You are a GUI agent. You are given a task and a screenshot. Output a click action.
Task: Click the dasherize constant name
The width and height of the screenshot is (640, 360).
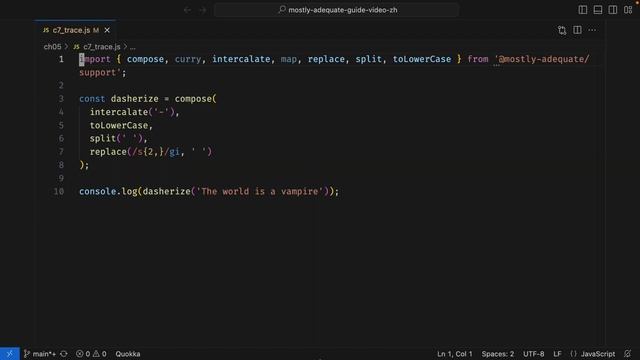click(x=134, y=99)
